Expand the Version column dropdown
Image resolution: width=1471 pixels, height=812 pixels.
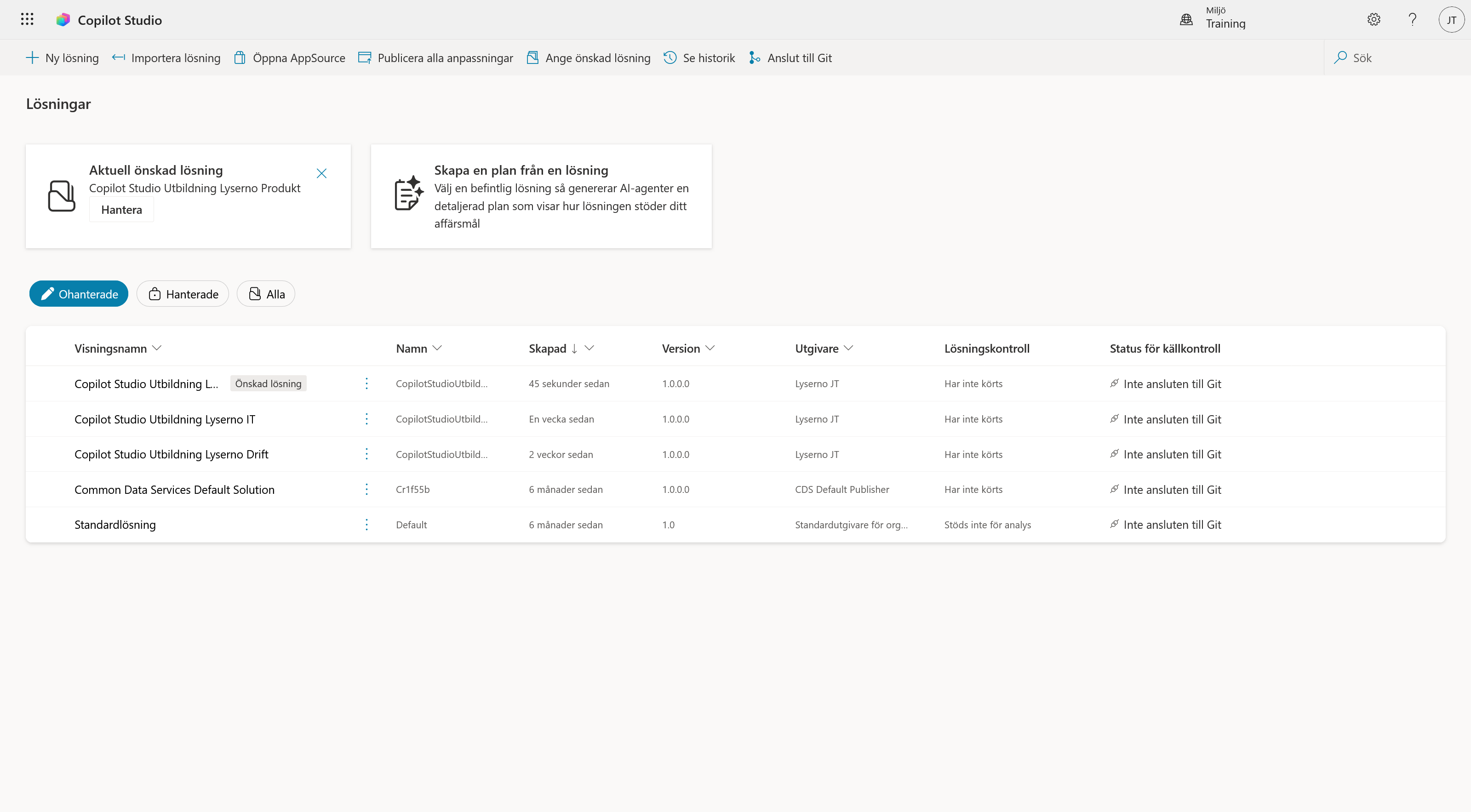(710, 348)
